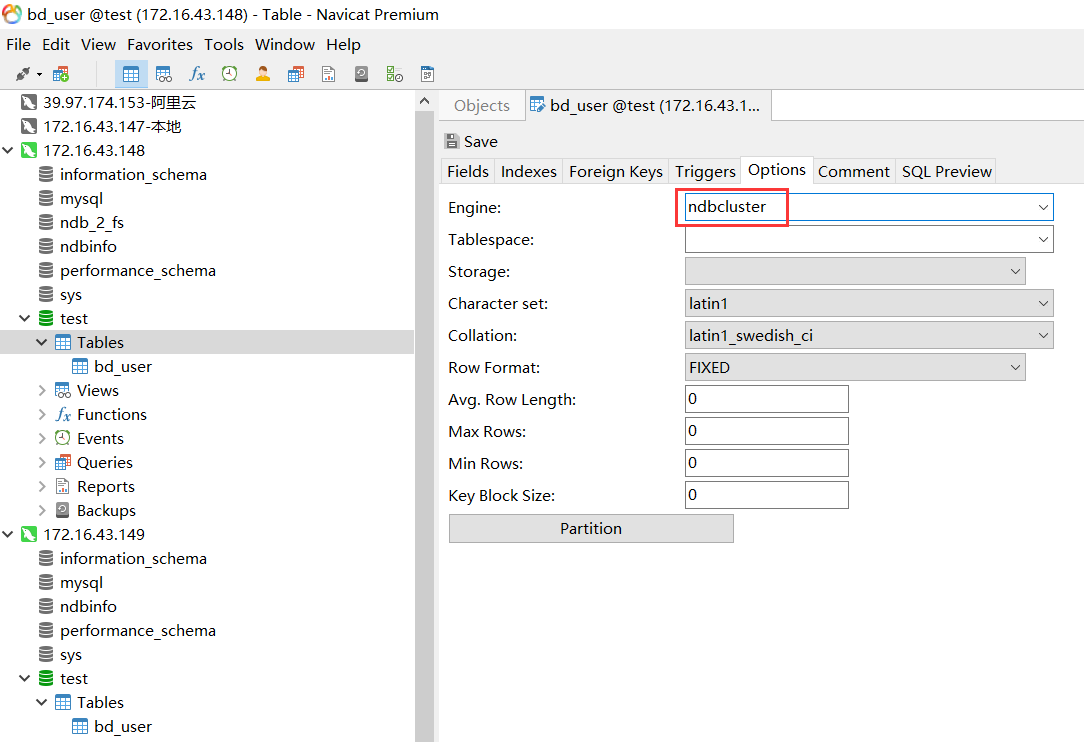This screenshot has width=1084, height=742.
Task: Open the Connection dropdown arrow in the toolbar
Action: pyautogui.click(x=39, y=75)
